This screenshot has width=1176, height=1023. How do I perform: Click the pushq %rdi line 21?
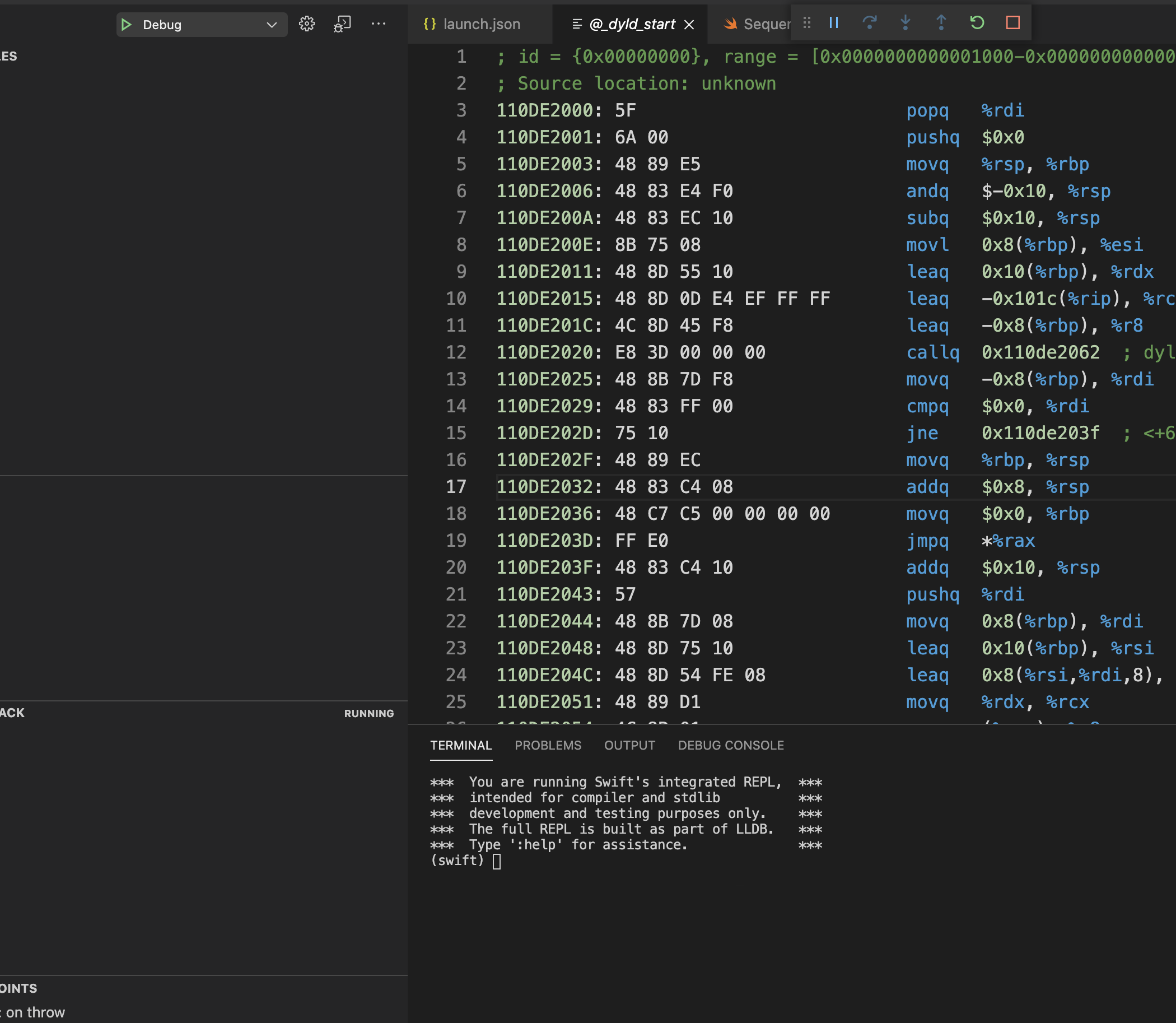pos(836,594)
